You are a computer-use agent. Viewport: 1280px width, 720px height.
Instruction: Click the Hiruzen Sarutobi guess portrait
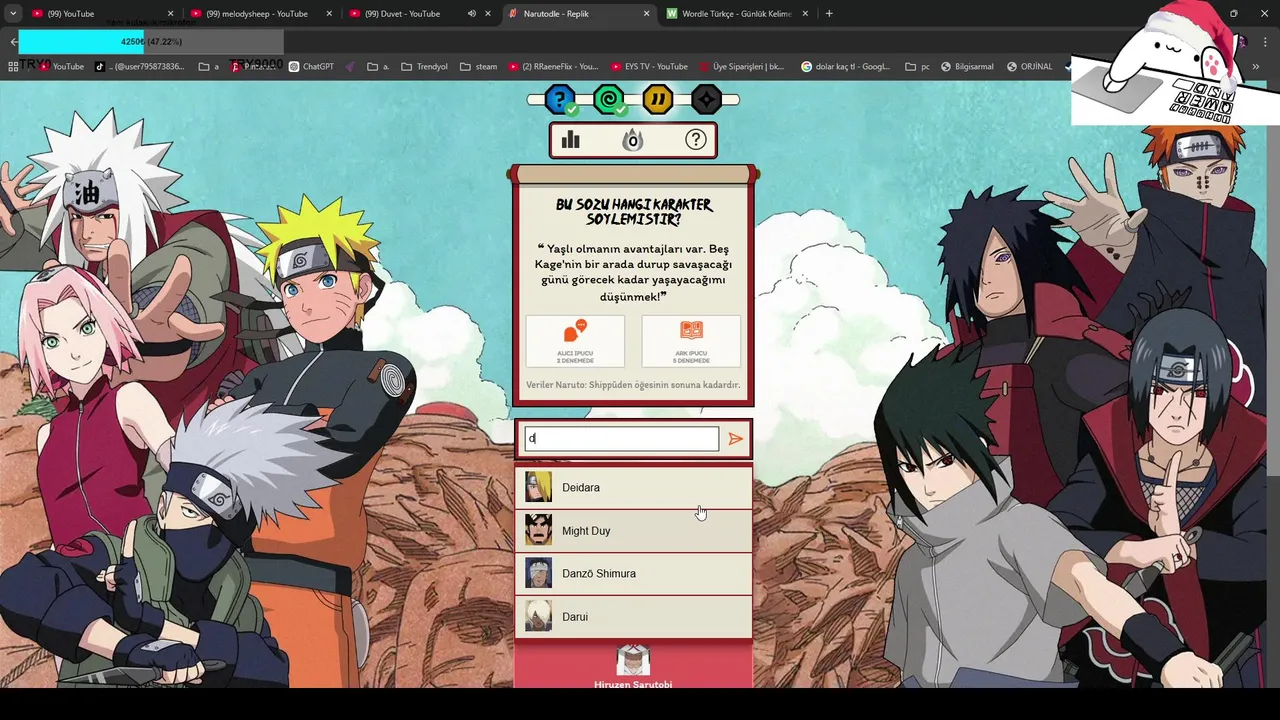[x=633, y=661]
